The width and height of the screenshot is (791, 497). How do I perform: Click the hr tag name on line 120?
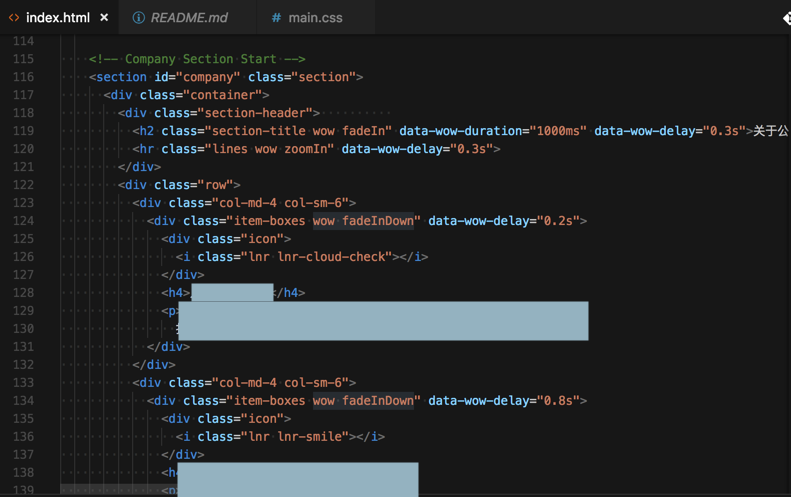(x=147, y=149)
